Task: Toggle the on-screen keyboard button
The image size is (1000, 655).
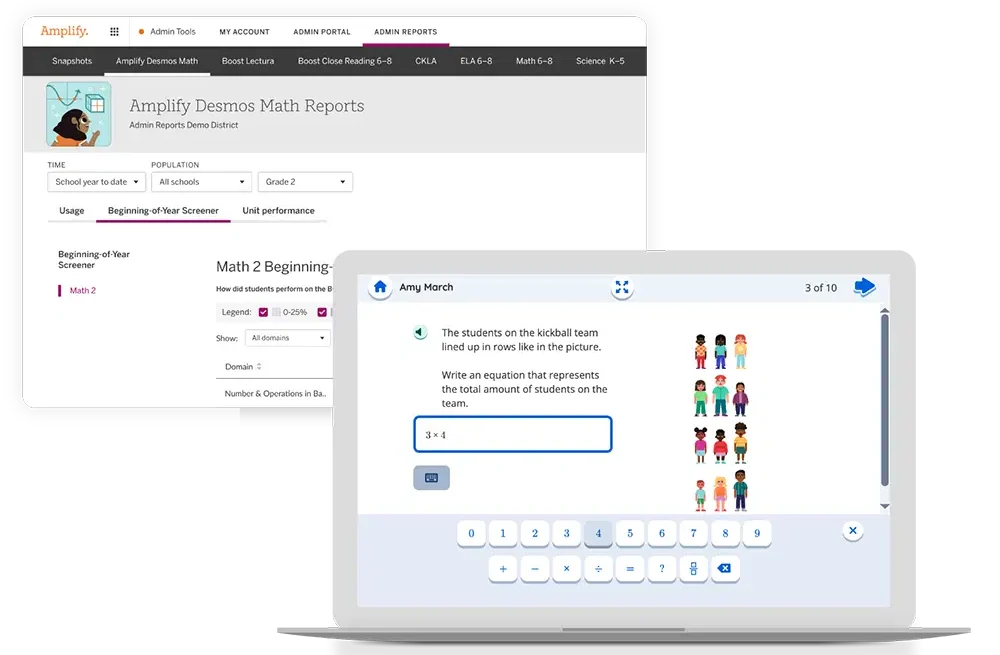Action: tap(431, 478)
